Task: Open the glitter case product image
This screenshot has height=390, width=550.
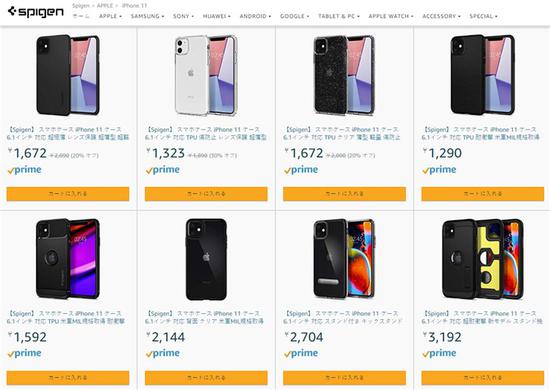Action: click(344, 75)
